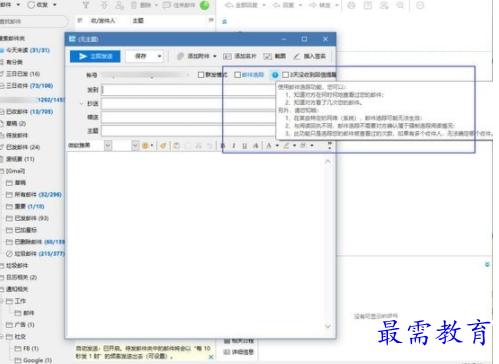Open the font size dropdown
The width and height of the screenshot is (499, 364).
[x=135, y=145]
